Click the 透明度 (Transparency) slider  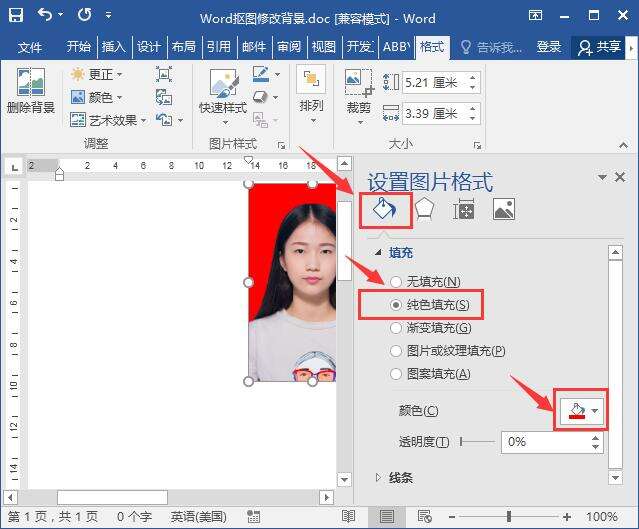477,441
